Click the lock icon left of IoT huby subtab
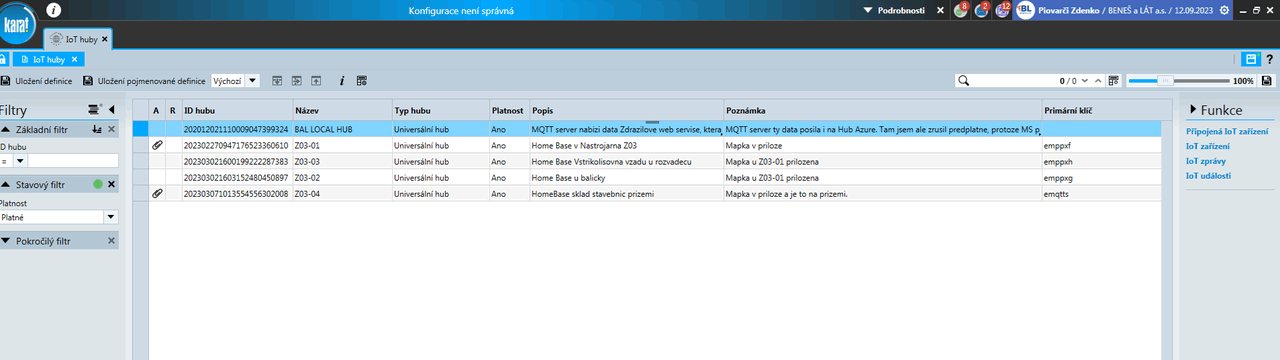 pos(4,59)
